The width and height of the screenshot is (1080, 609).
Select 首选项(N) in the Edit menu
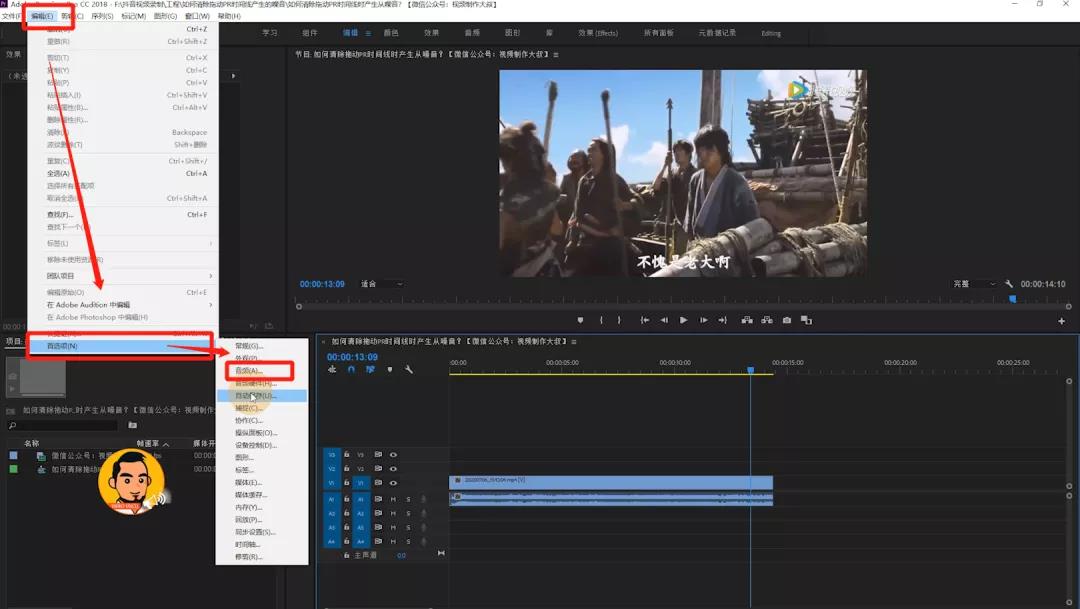[x=123, y=346]
